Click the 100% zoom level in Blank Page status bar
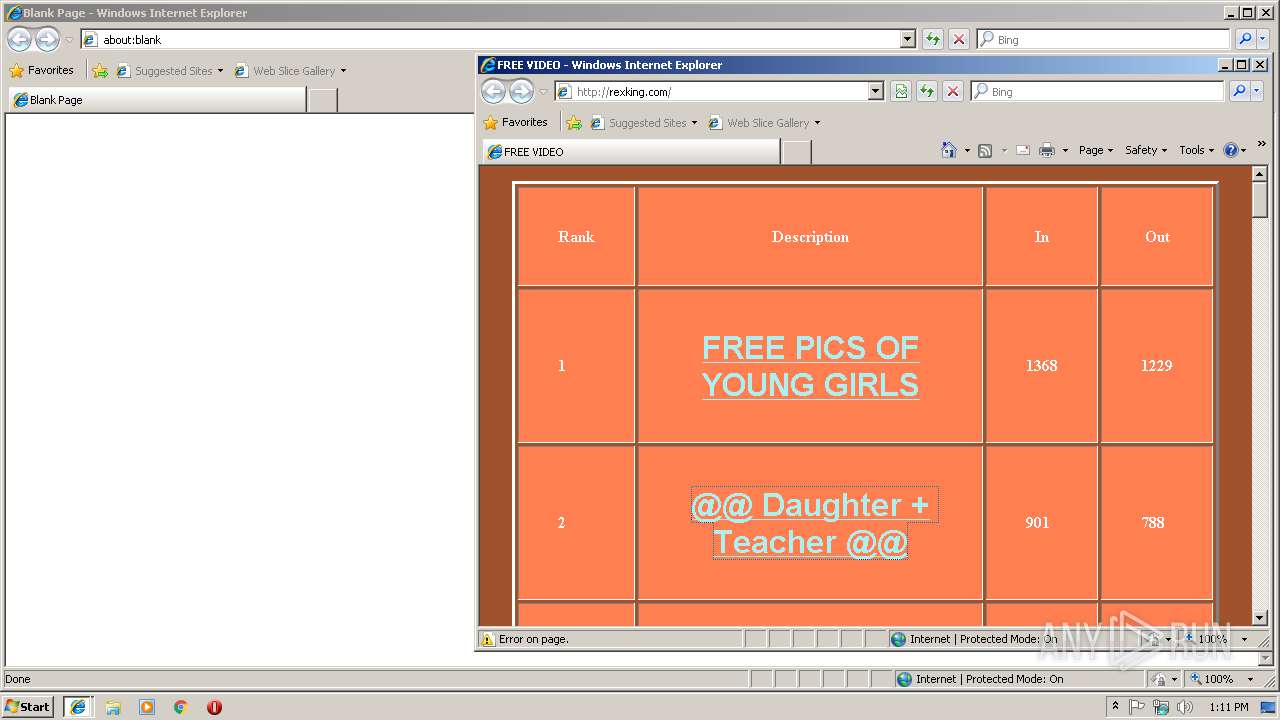Image resolution: width=1280 pixels, height=720 pixels. 1218,679
